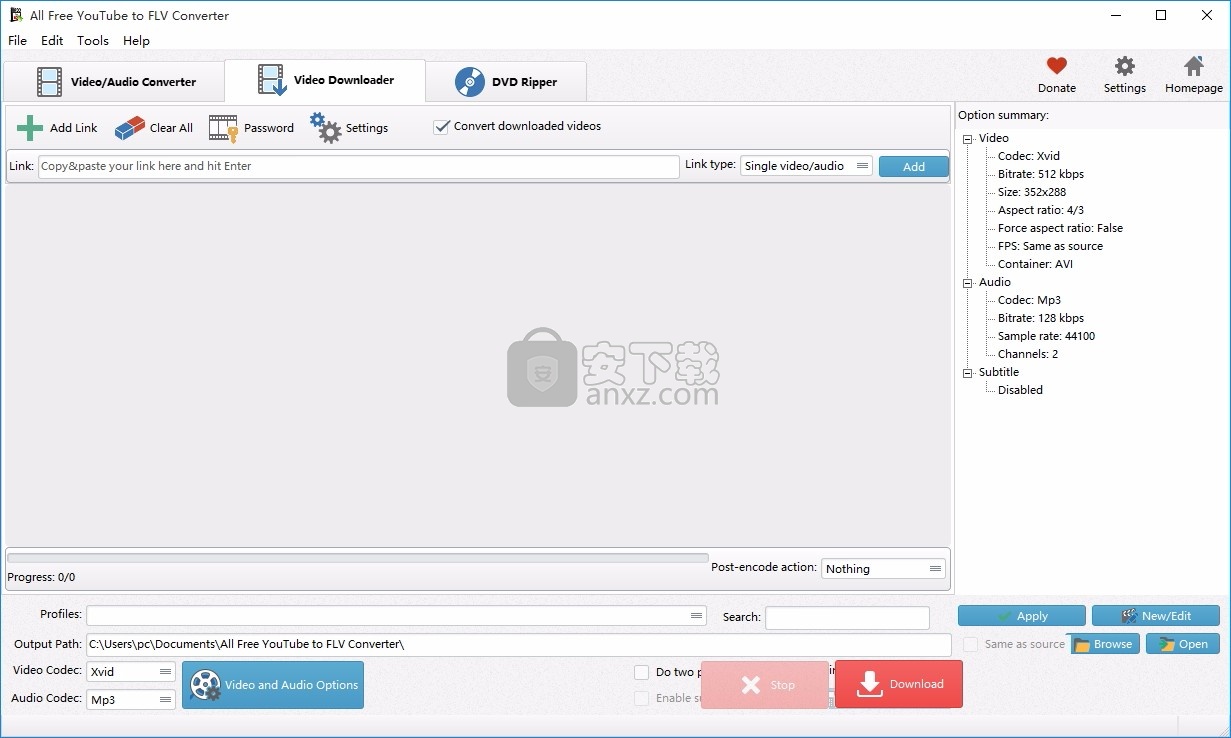Open the File menu
The image size is (1231, 738).
(x=17, y=41)
